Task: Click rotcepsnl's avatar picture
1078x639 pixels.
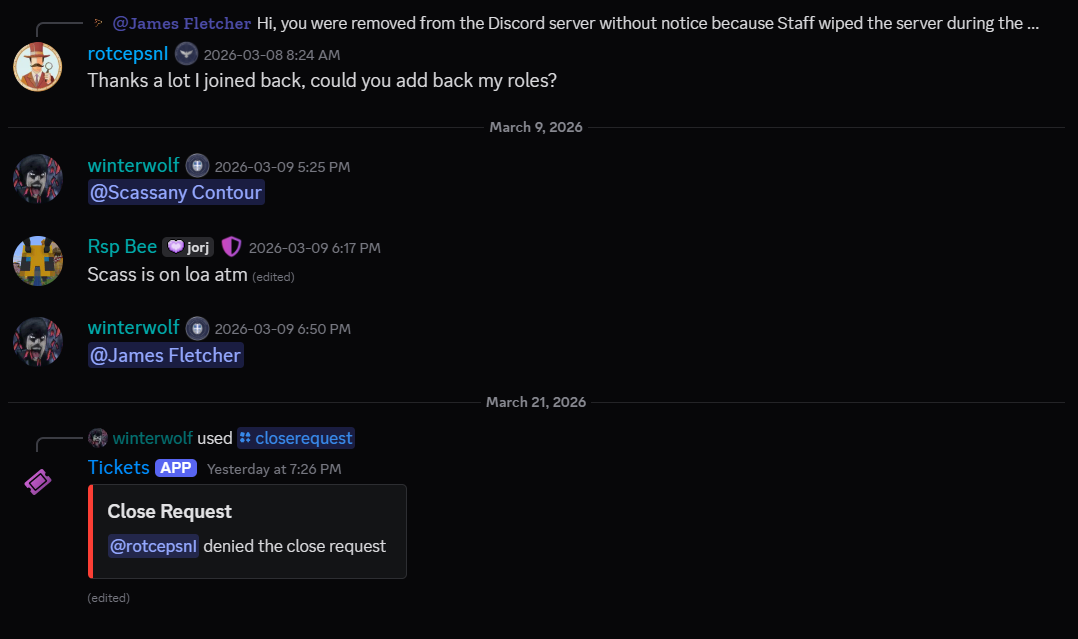Action: point(38,67)
